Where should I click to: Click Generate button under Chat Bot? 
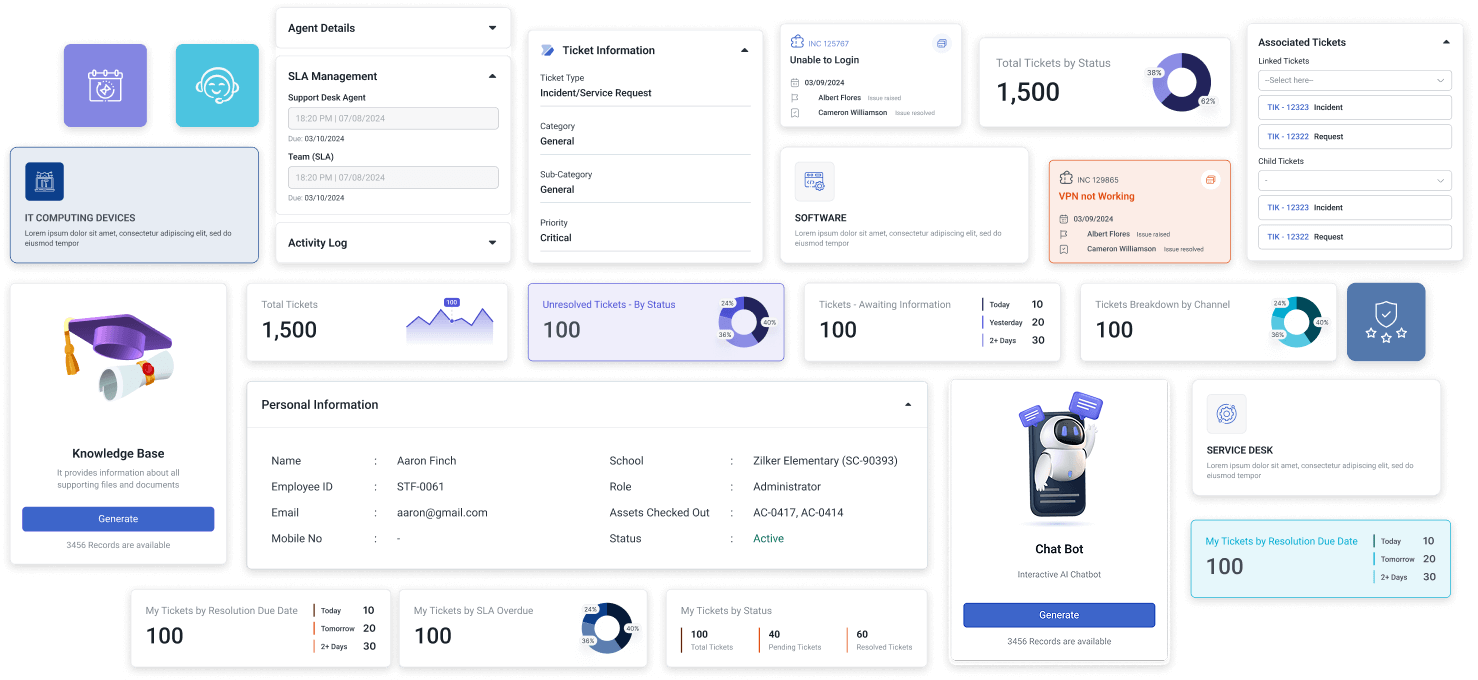point(1059,615)
